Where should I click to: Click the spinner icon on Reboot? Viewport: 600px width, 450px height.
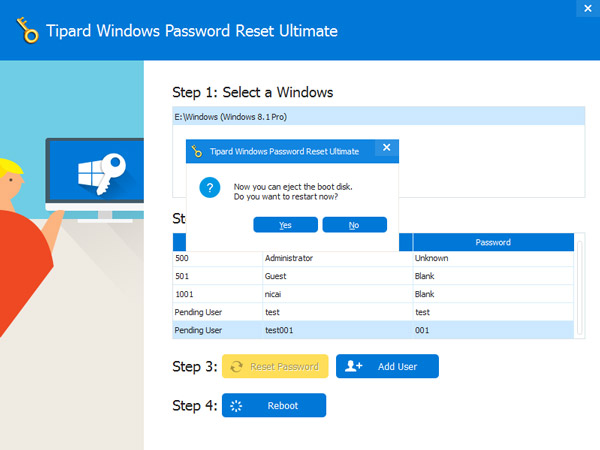236,406
